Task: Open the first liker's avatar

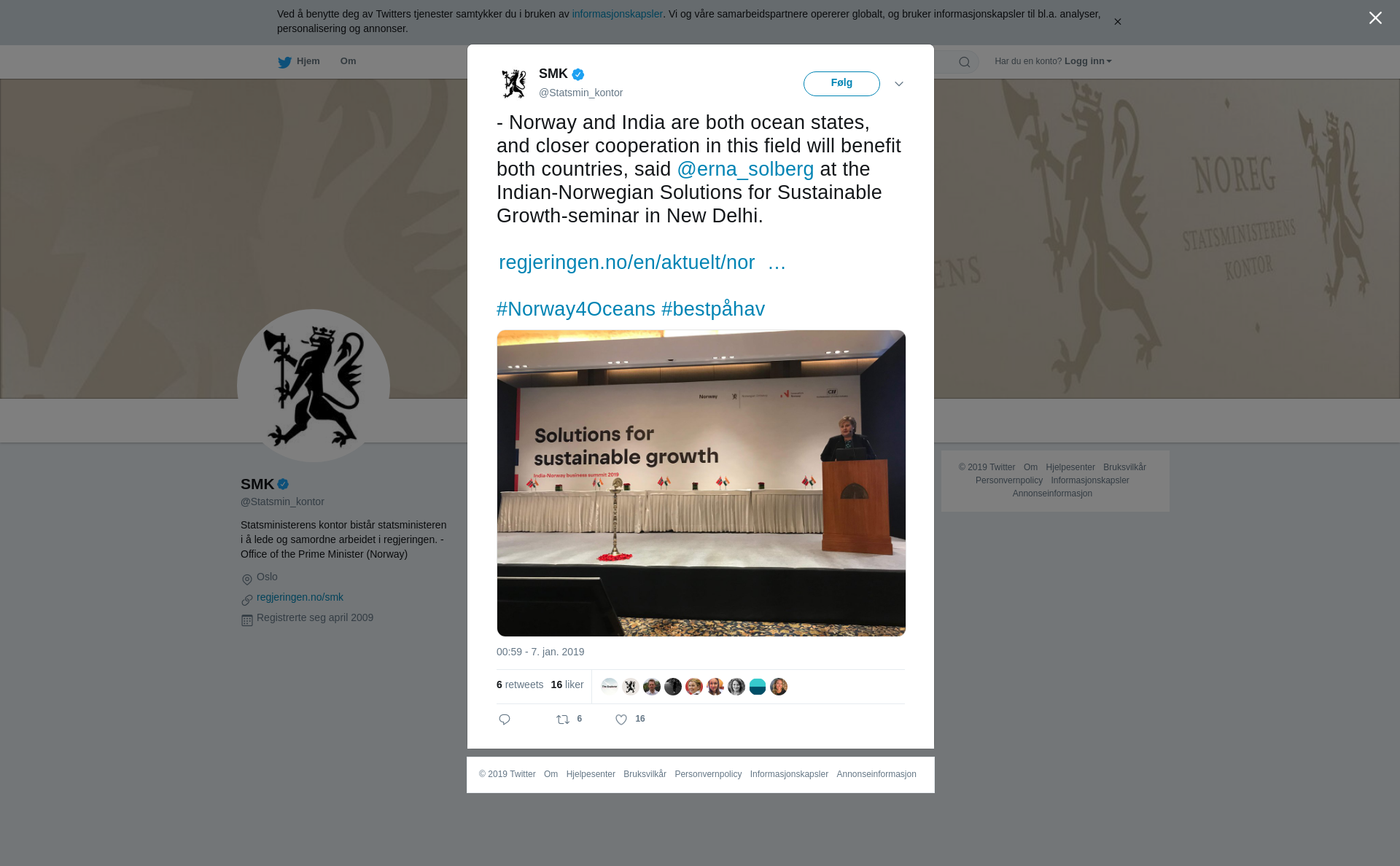Action: click(610, 686)
